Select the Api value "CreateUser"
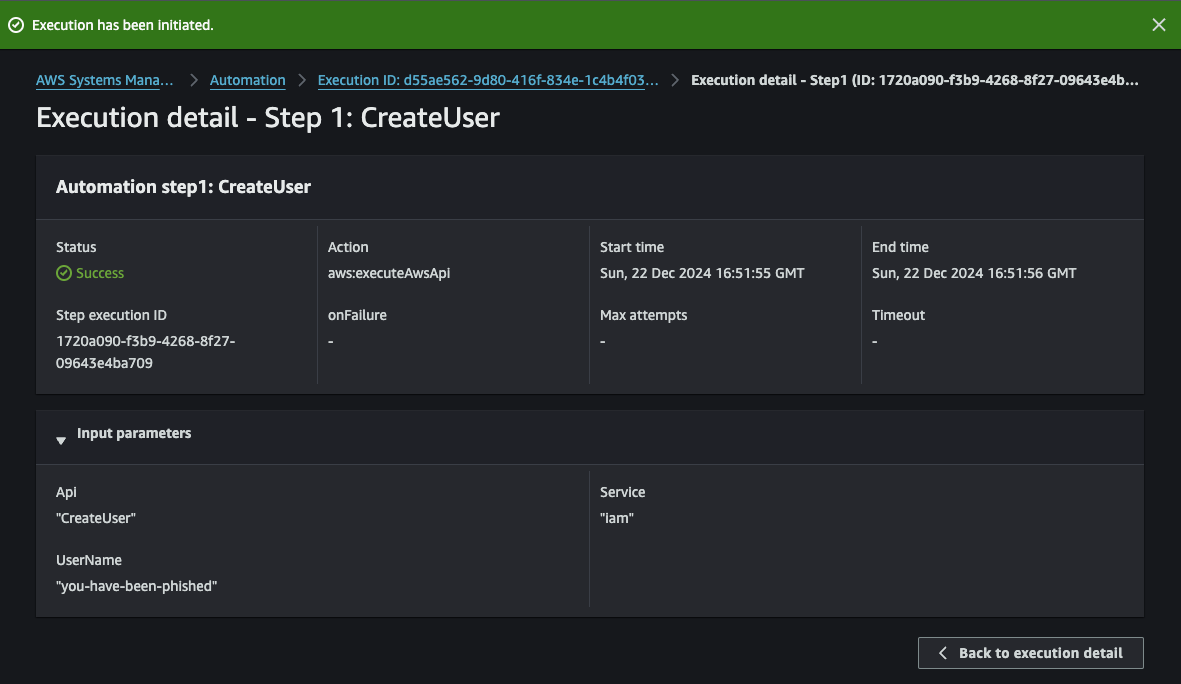The image size is (1181, 684). coord(96,518)
